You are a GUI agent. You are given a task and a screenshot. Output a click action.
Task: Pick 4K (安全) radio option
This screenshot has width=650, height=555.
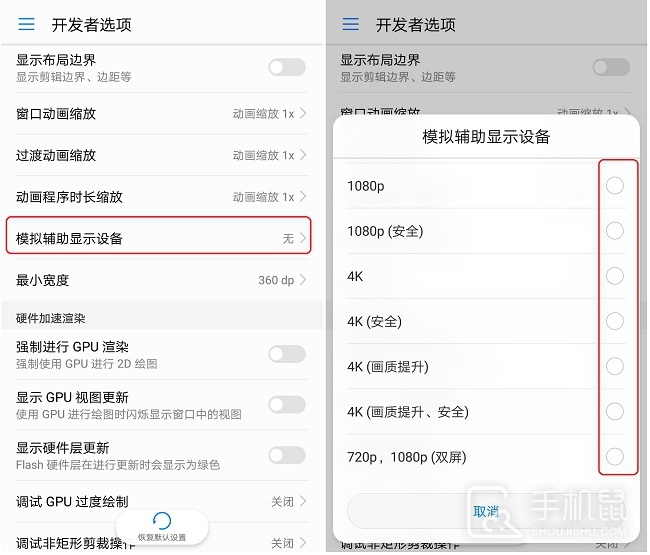click(615, 321)
